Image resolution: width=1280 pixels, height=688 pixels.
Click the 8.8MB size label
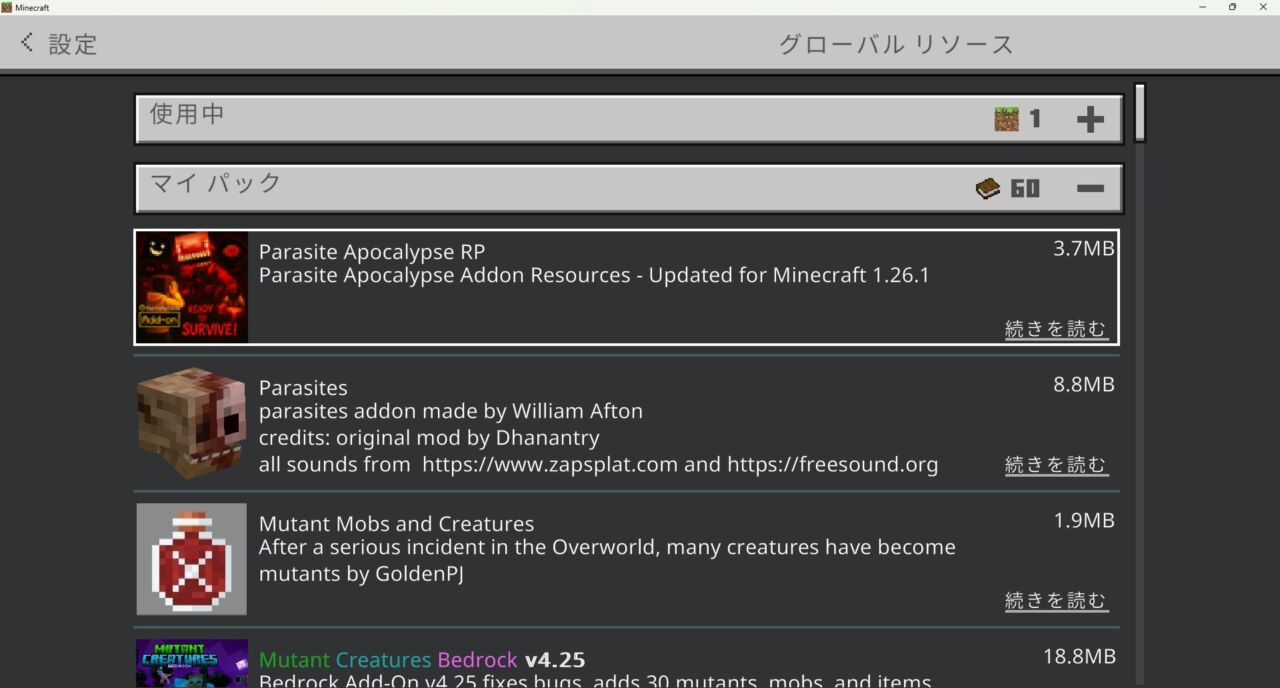click(1084, 385)
